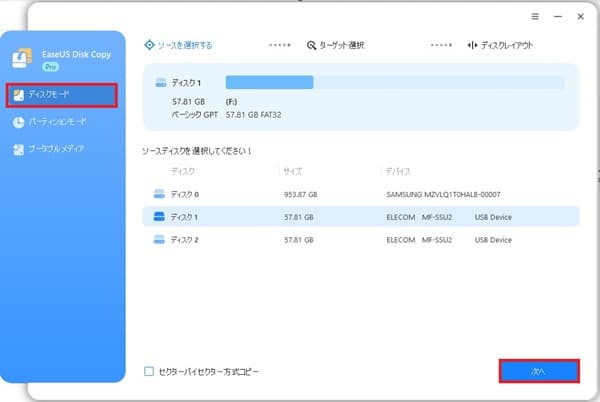
Task: Close the EaseUS Disk Copy window
Action: [x=580, y=16]
